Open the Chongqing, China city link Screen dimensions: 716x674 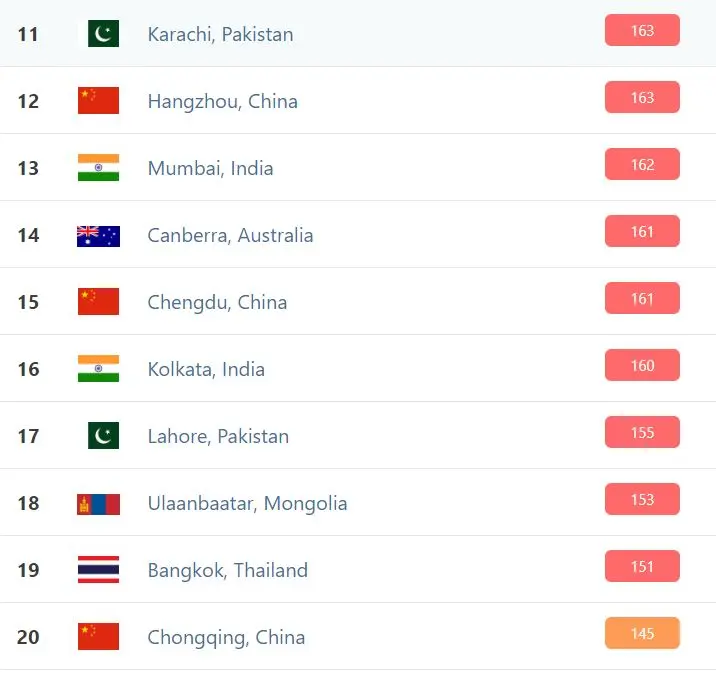point(226,637)
